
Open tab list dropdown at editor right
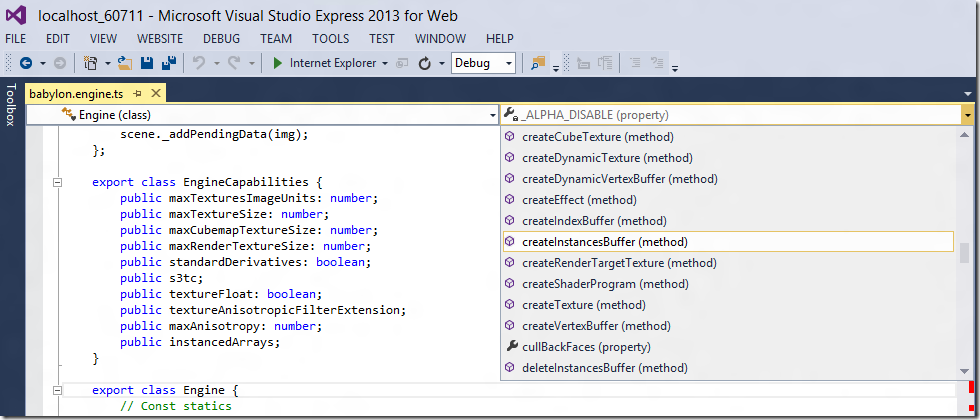point(968,94)
